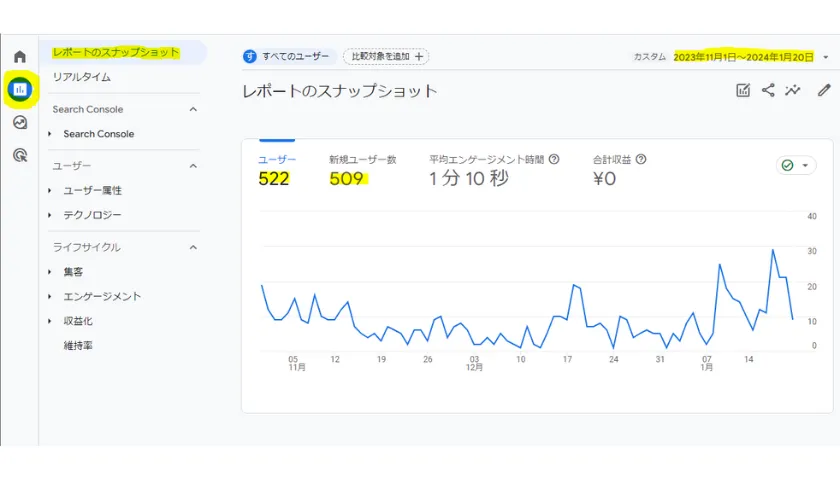Image resolution: width=840 pixels, height=480 pixels.
Task: Collapse the Search Console section chevron
Action: point(193,110)
